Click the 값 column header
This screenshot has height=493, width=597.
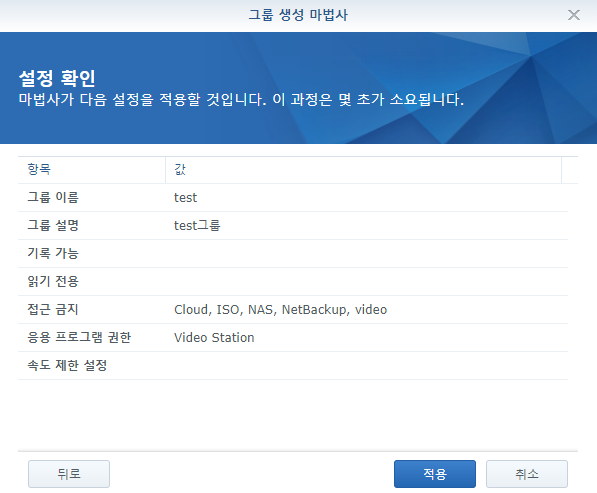(x=363, y=169)
